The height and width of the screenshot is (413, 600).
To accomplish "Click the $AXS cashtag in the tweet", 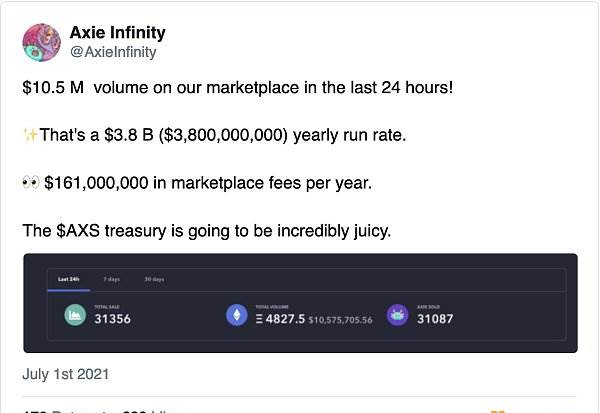I will pyautogui.click(x=78, y=231).
